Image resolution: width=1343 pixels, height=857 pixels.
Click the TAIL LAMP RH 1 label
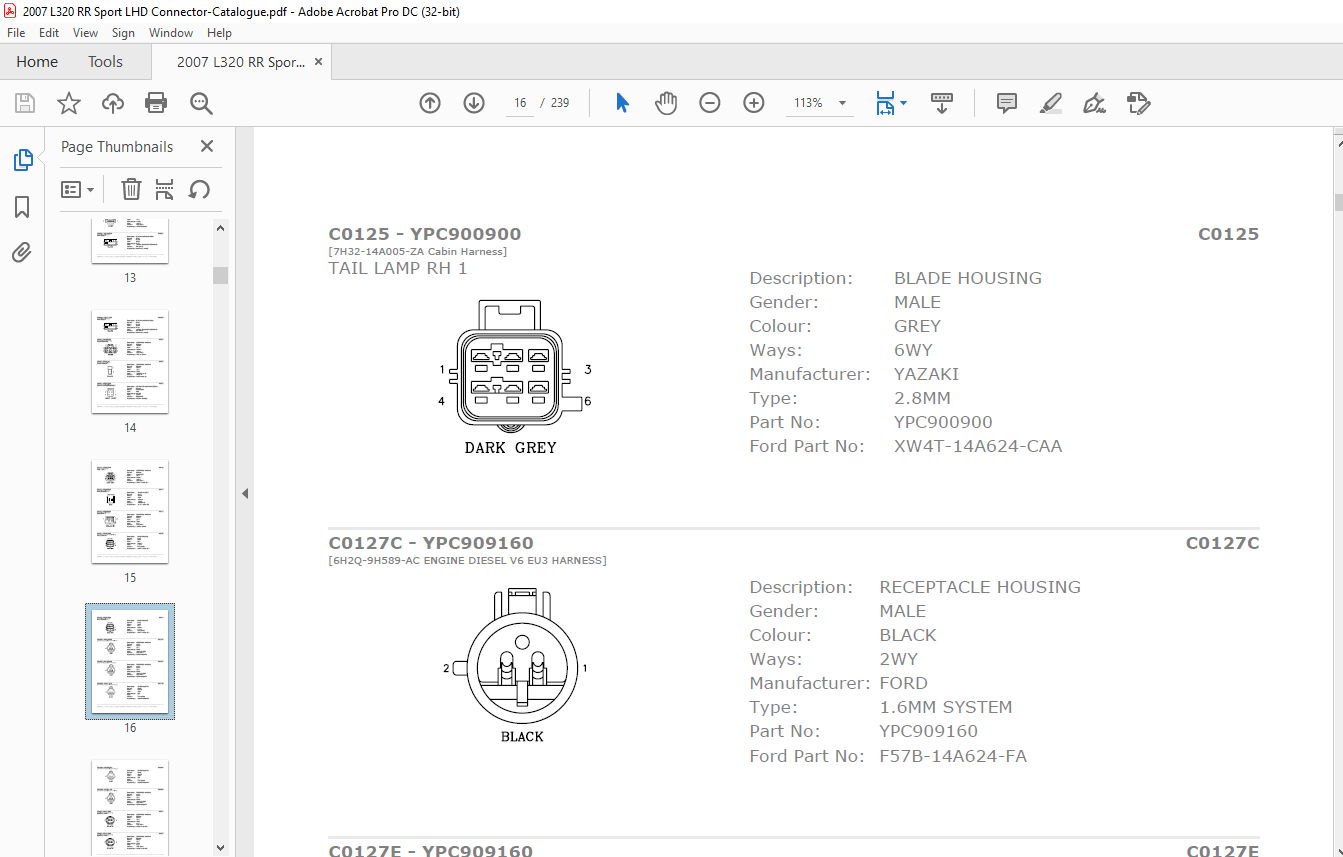[398, 268]
